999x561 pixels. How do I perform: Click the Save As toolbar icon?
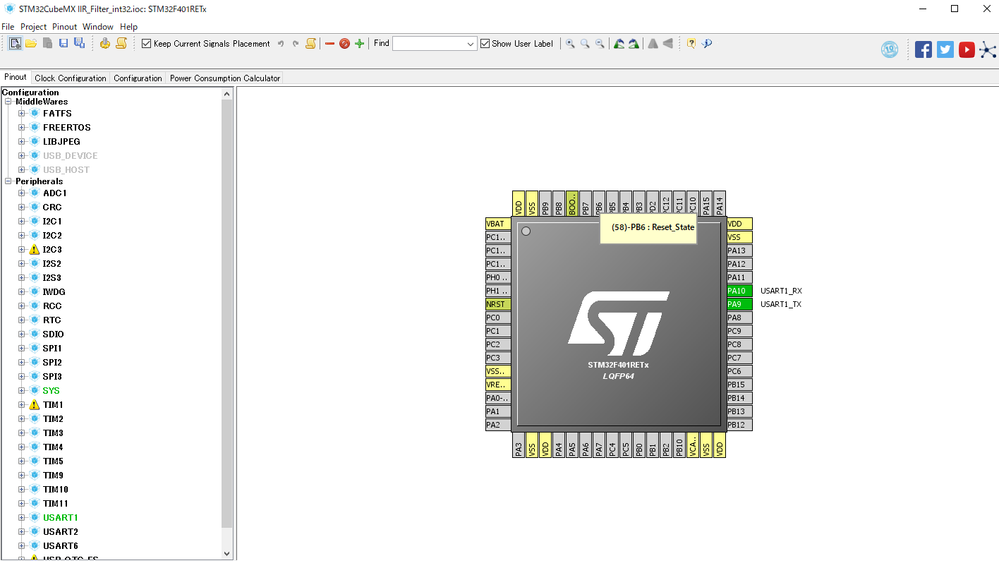(79, 43)
